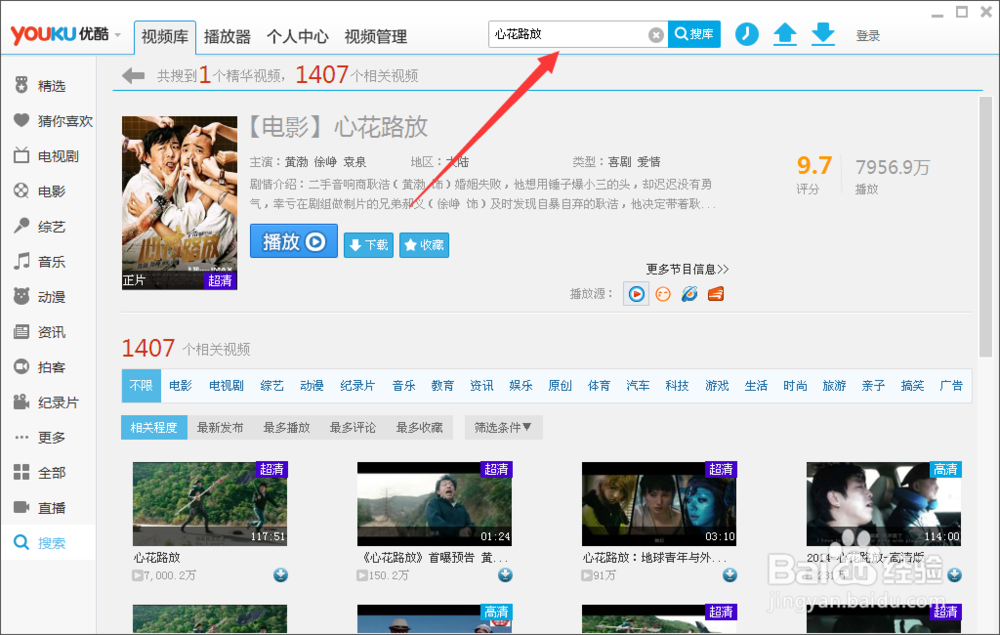Click the download arrow icon in the top bar
This screenshot has height=635, width=1000.
[x=823, y=34]
